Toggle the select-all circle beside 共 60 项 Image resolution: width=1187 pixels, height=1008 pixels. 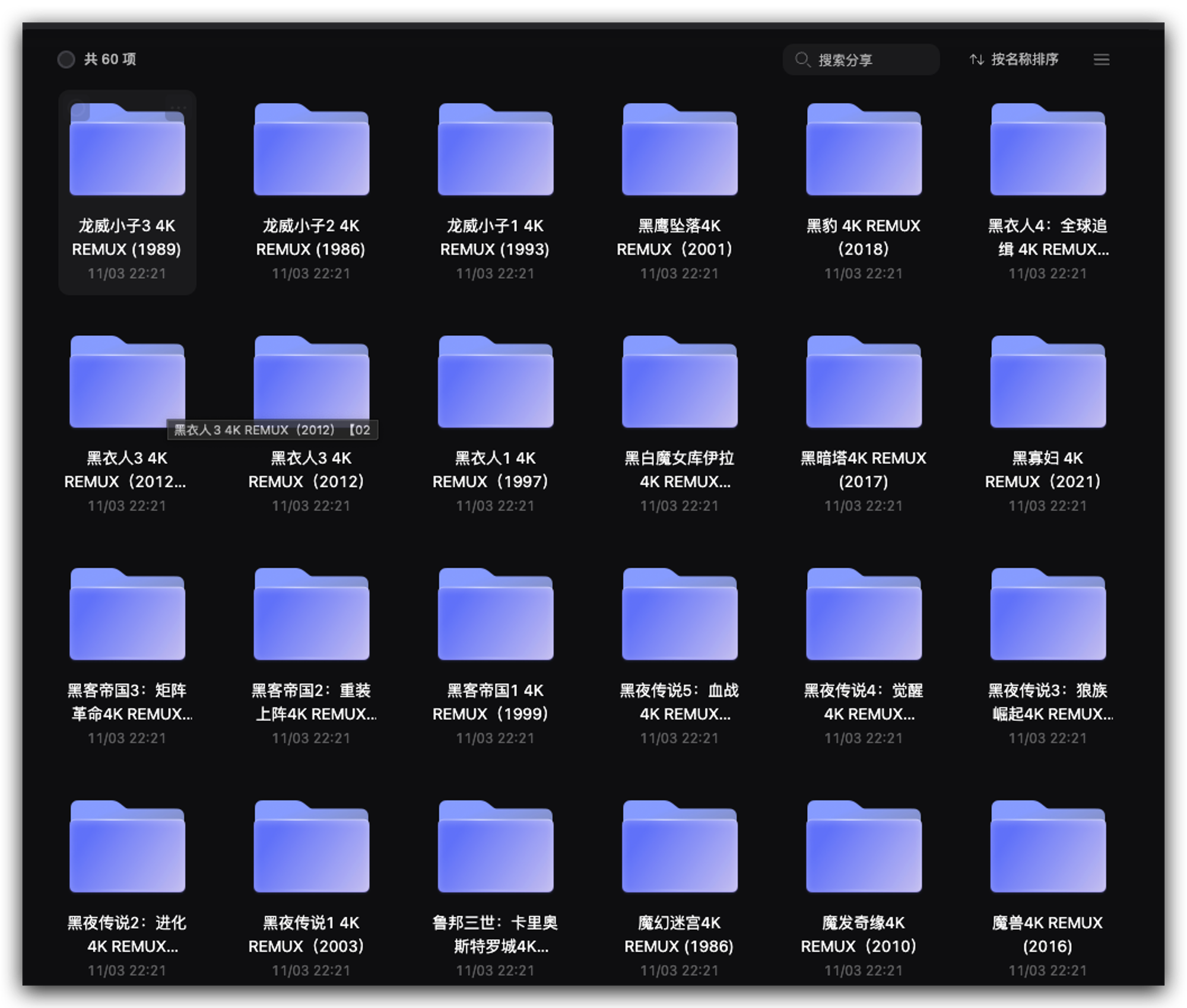(x=66, y=59)
